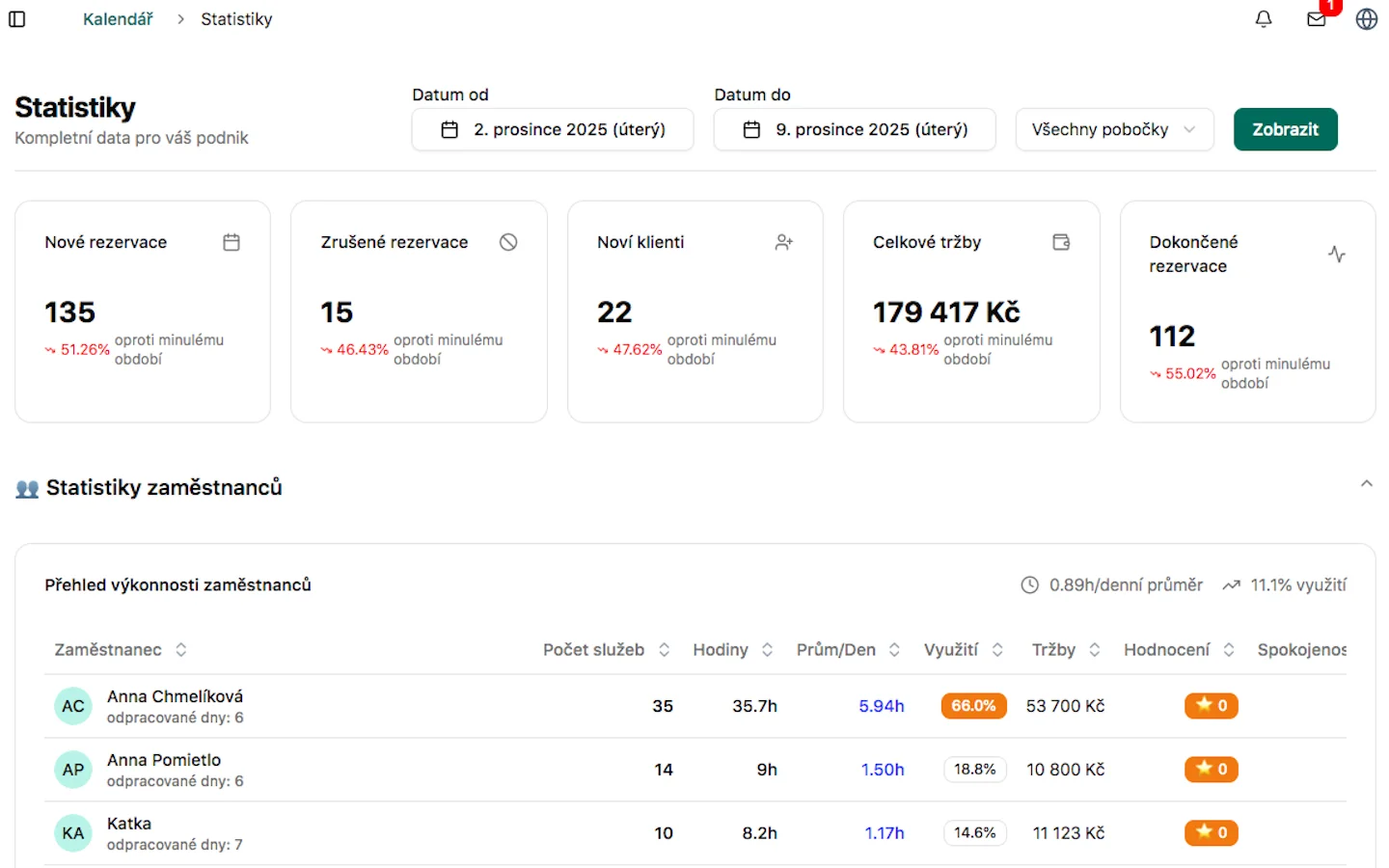Click the cancel icon in Zrušené rezervace card

pyautogui.click(x=508, y=242)
